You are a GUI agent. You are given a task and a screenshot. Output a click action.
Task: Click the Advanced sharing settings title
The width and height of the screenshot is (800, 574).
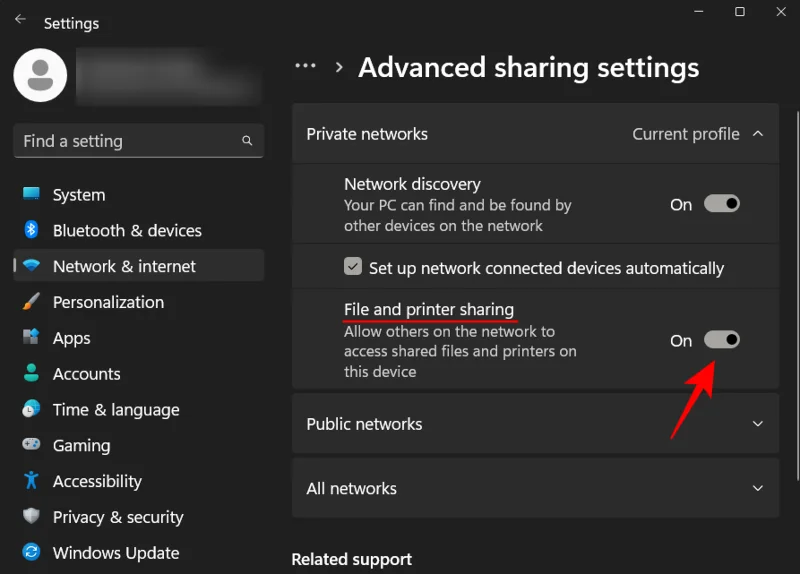(529, 67)
